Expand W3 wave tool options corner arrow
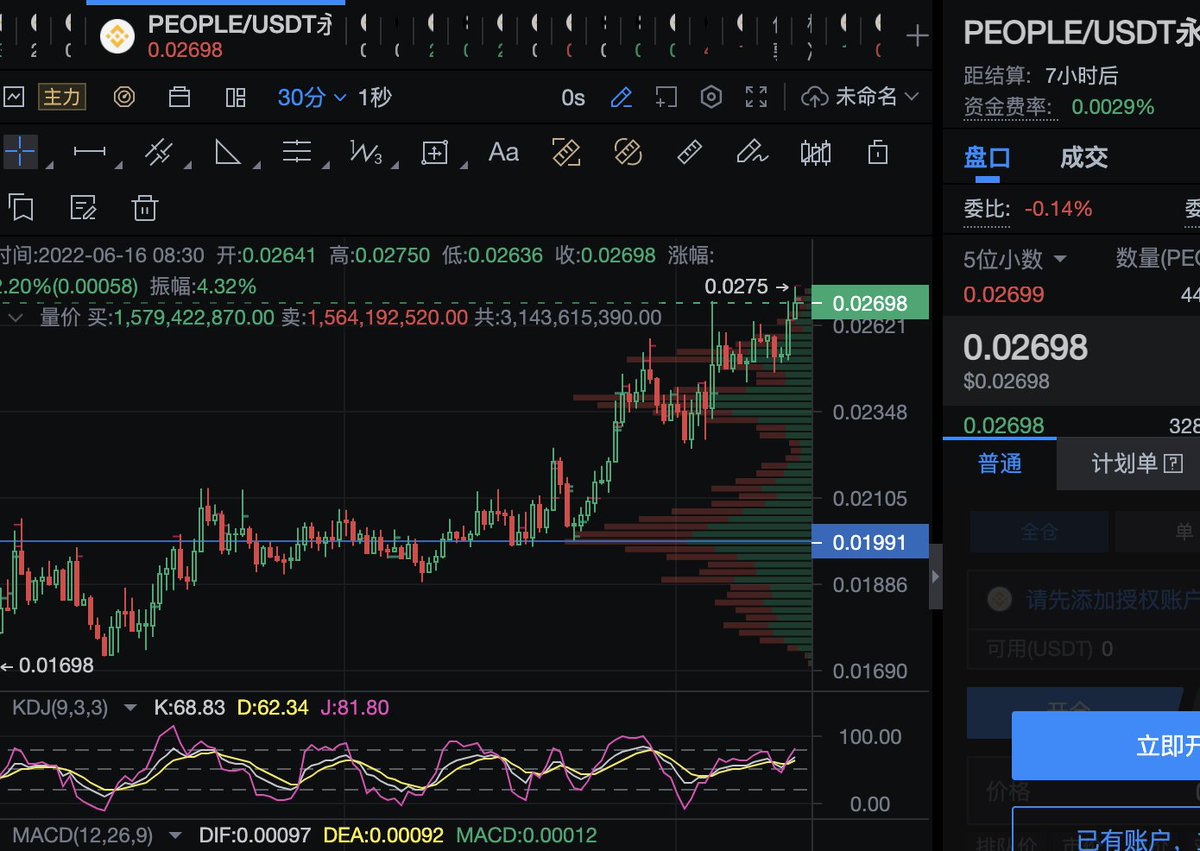The height and width of the screenshot is (851, 1200). click(x=396, y=164)
